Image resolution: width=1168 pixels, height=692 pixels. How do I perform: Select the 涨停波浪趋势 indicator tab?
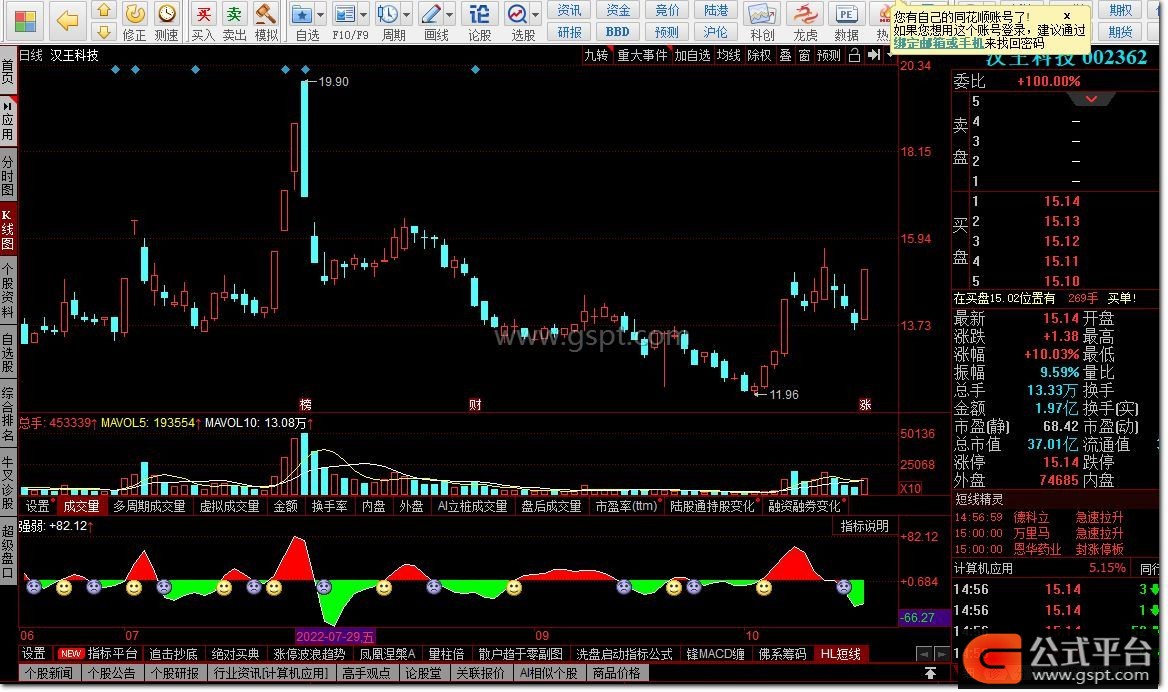pyautogui.click(x=309, y=654)
